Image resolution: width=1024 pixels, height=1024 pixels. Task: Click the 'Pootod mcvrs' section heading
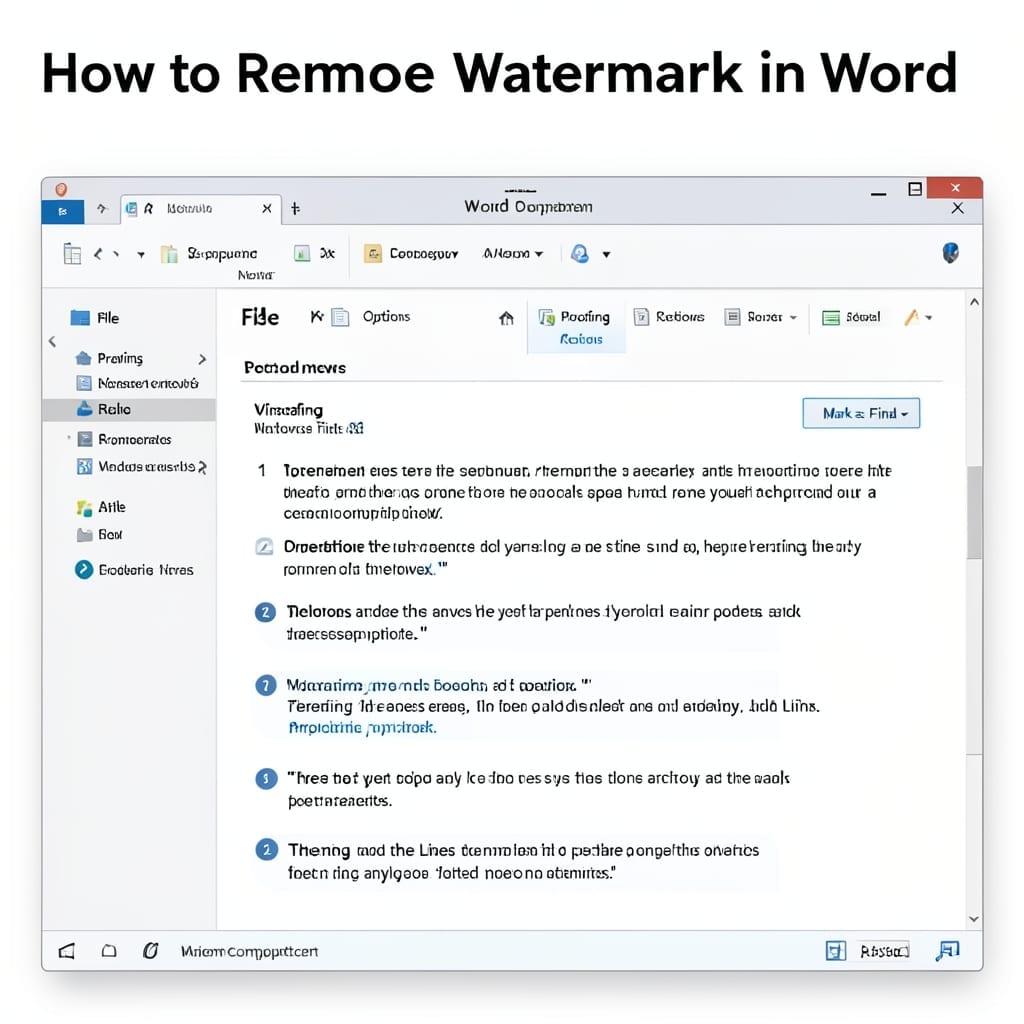(295, 368)
